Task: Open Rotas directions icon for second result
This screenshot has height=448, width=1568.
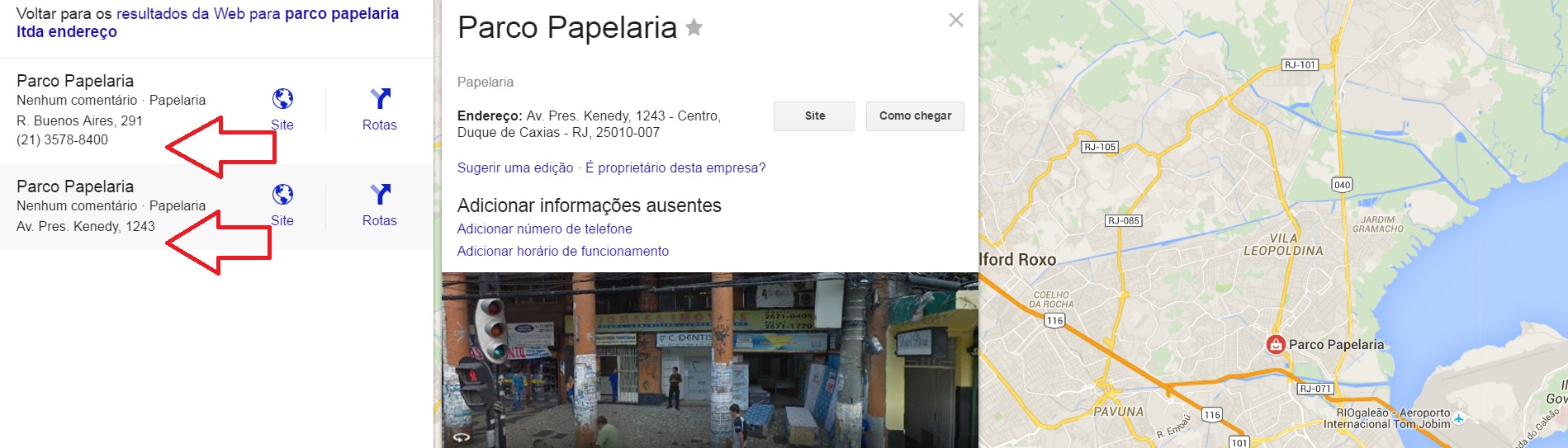Action: [x=380, y=195]
